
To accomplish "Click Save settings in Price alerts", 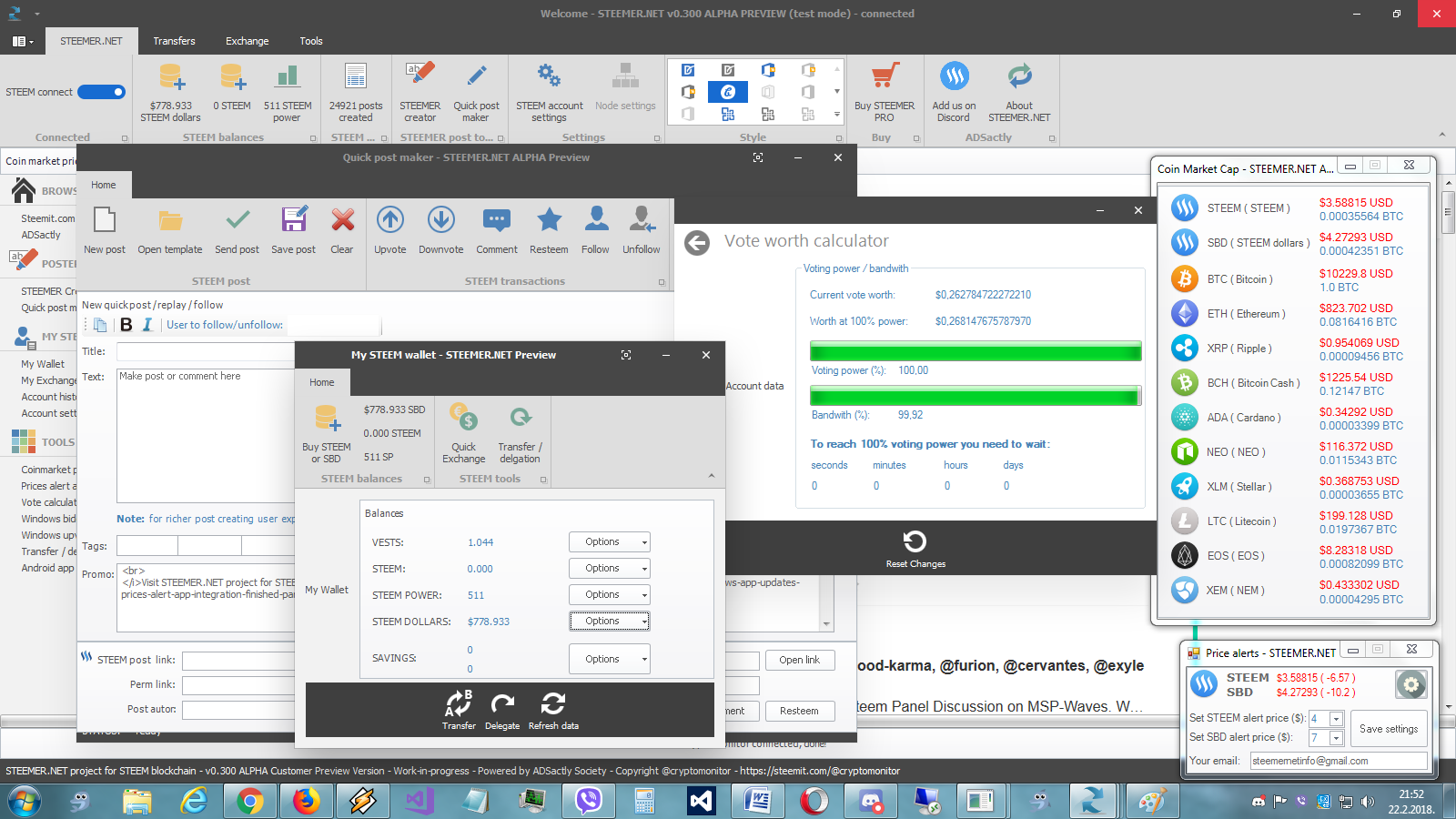I will click(1389, 729).
